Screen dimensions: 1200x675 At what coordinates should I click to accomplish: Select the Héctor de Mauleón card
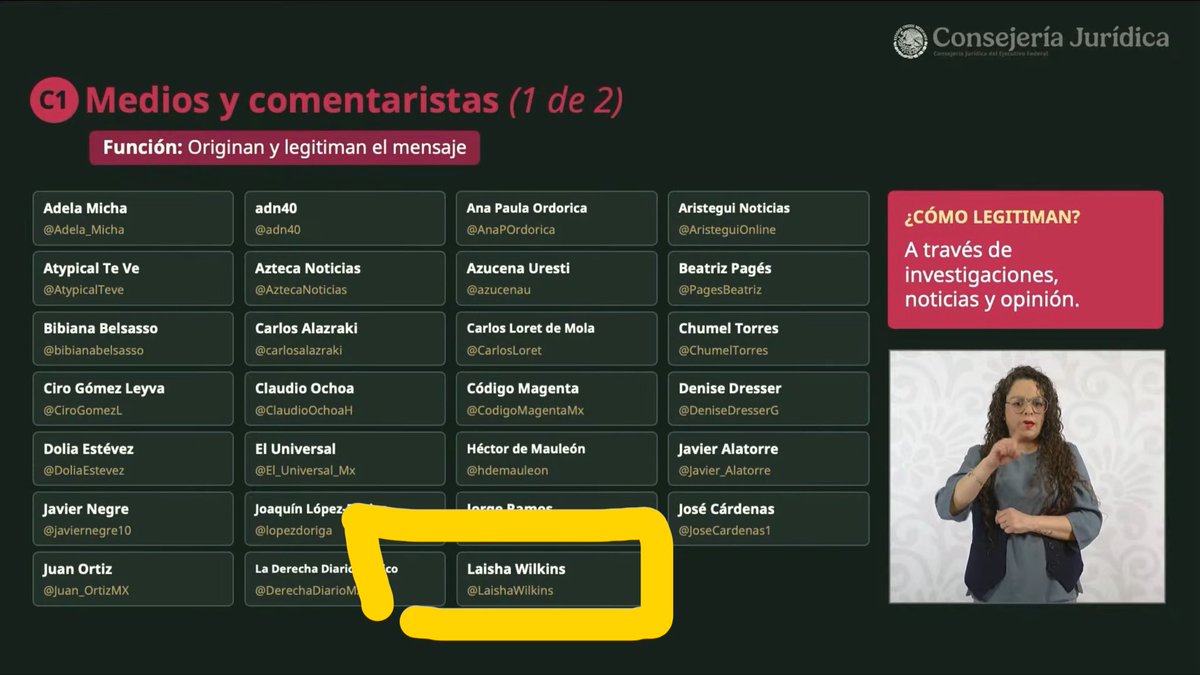tap(557, 459)
